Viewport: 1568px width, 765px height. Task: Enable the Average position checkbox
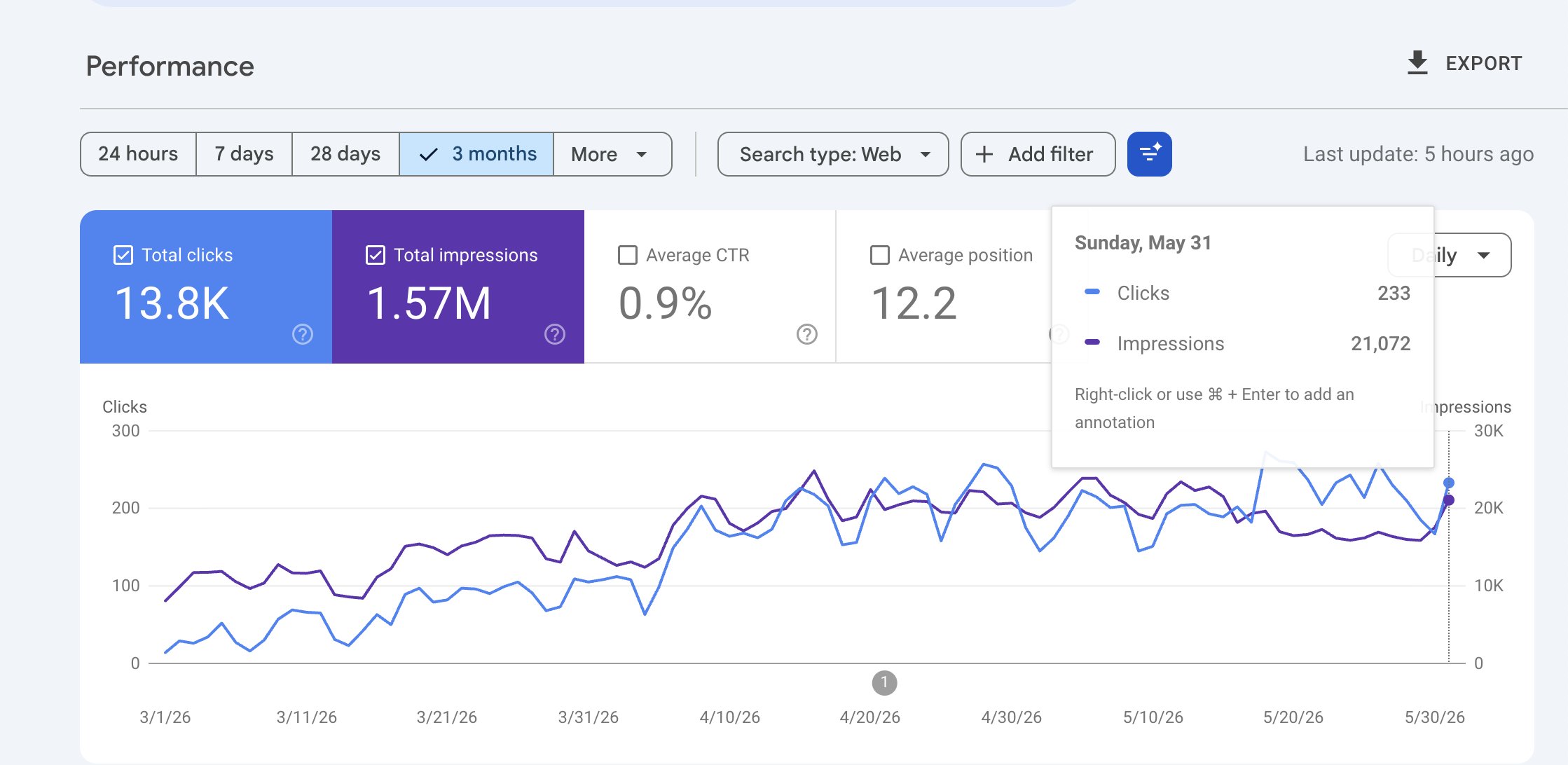(x=880, y=255)
